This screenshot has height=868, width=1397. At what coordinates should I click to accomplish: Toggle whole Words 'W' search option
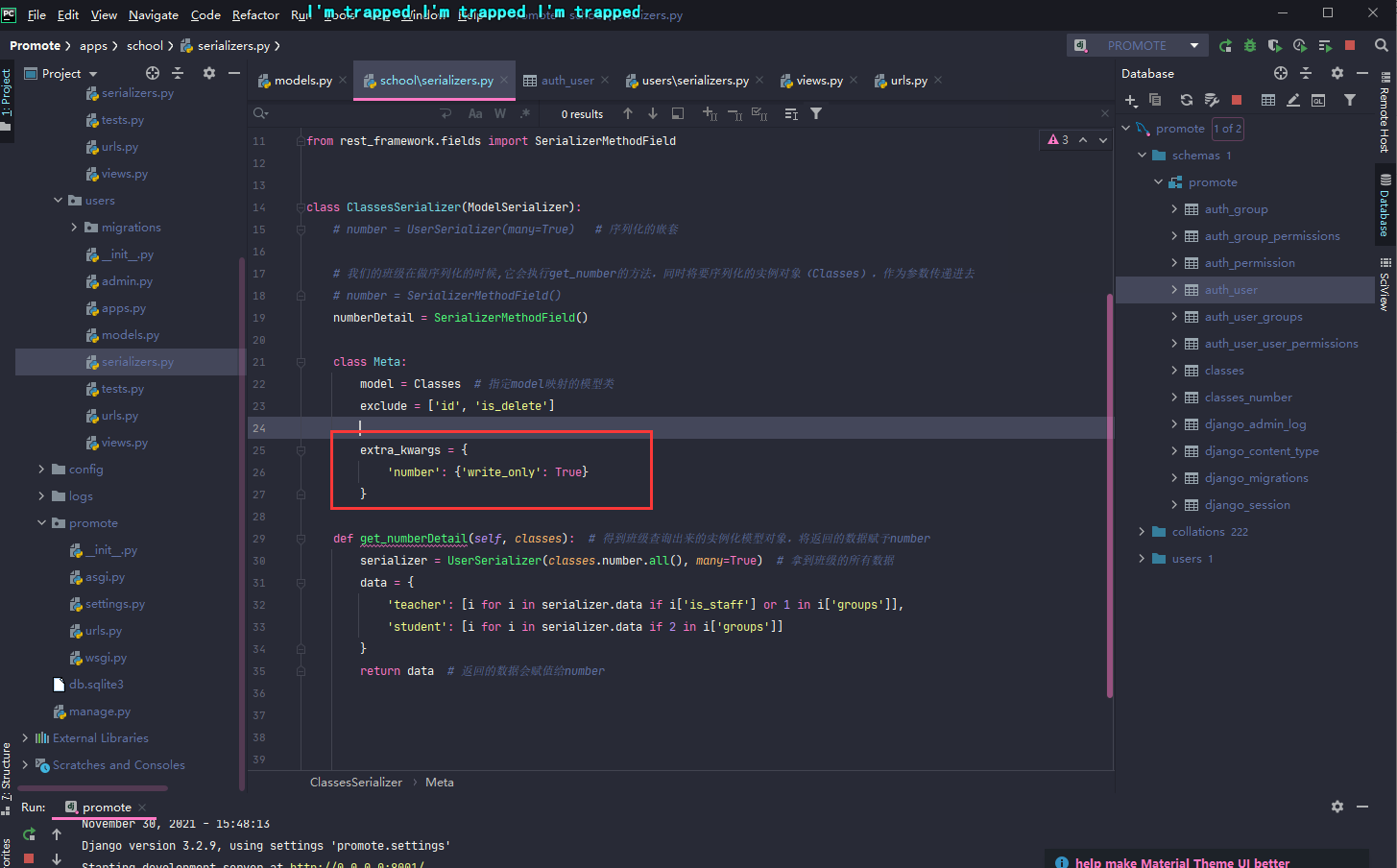coord(500,113)
